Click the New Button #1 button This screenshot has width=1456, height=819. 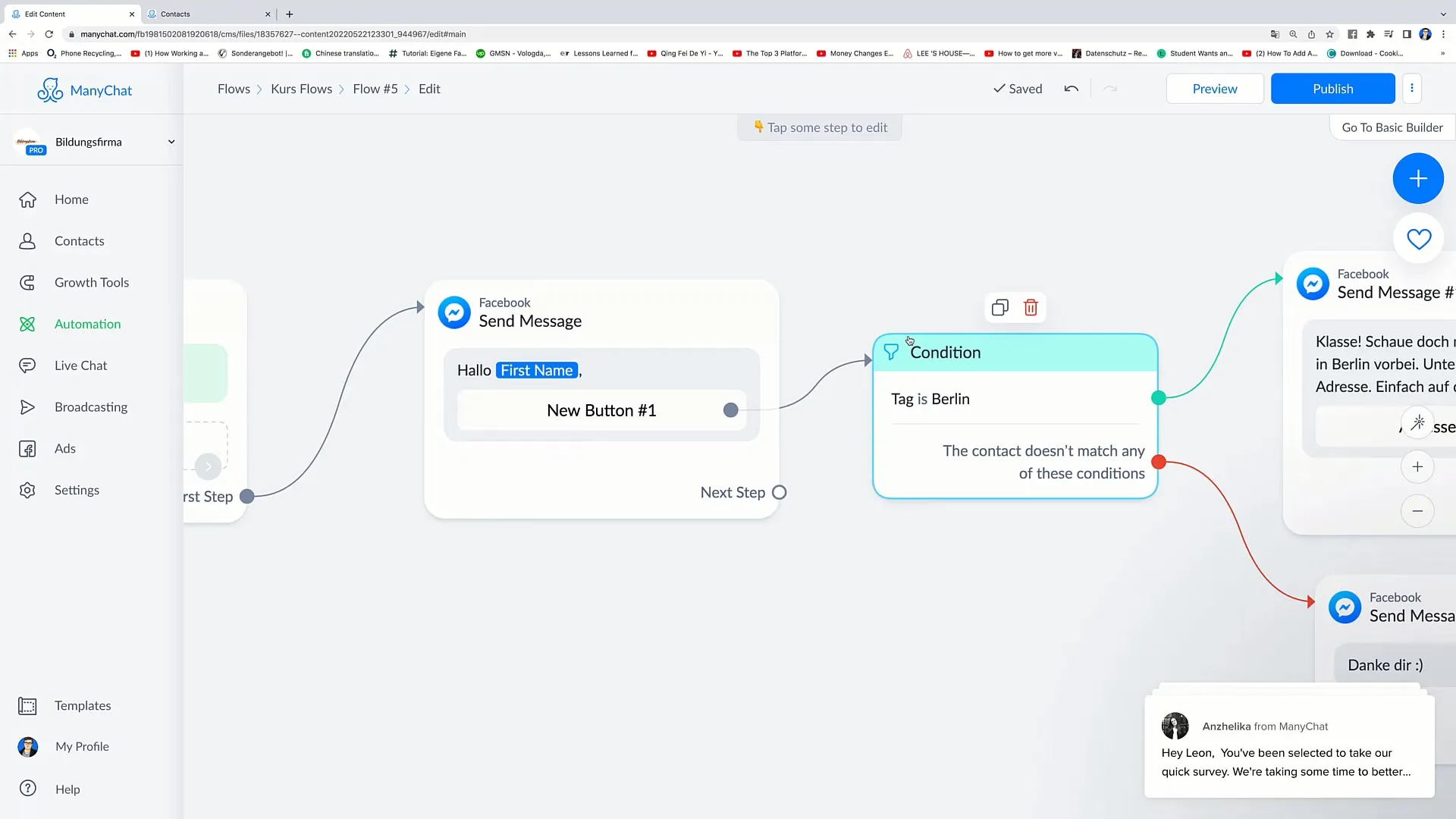pyautogui.click(x=601, y=410)
